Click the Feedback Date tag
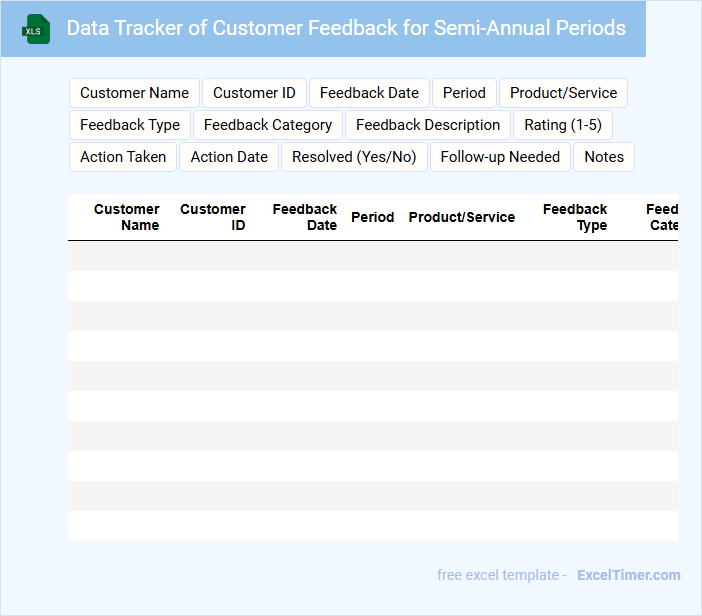The image size is (702, 616). [x=369, y=93]
